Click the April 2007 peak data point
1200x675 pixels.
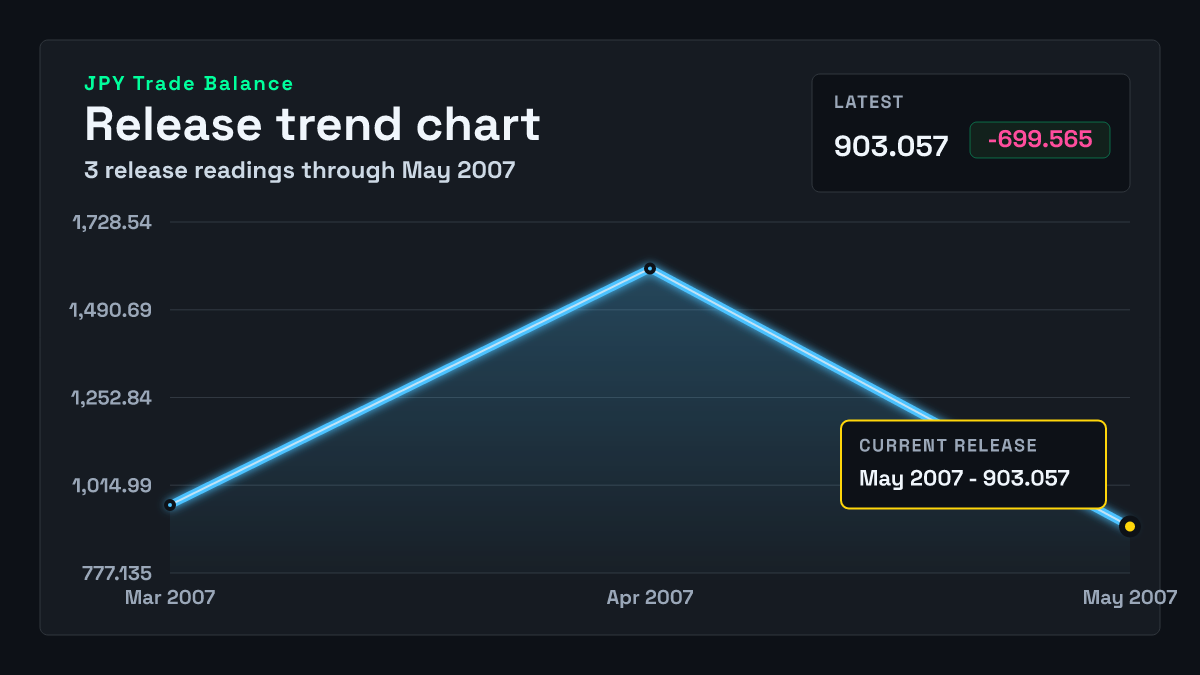click(650, 268)
